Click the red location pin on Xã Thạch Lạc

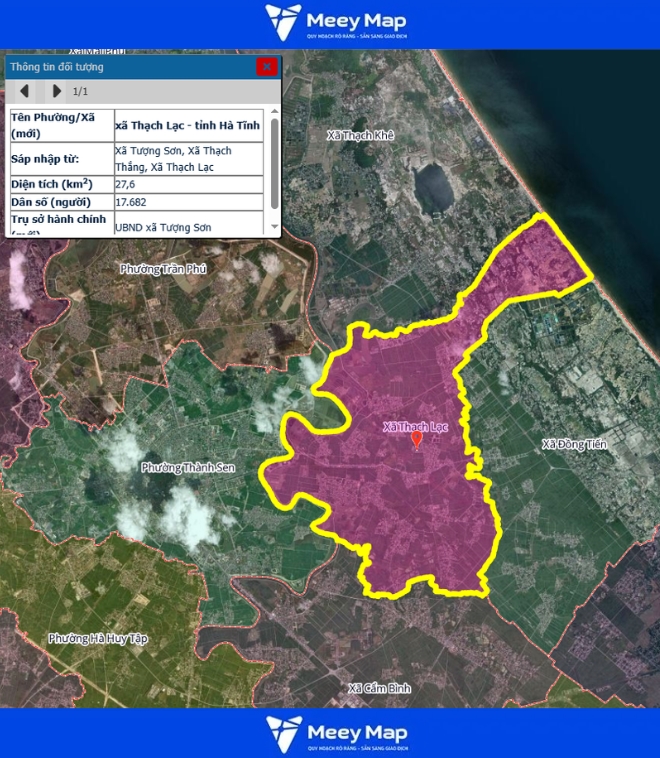point(417,440)
